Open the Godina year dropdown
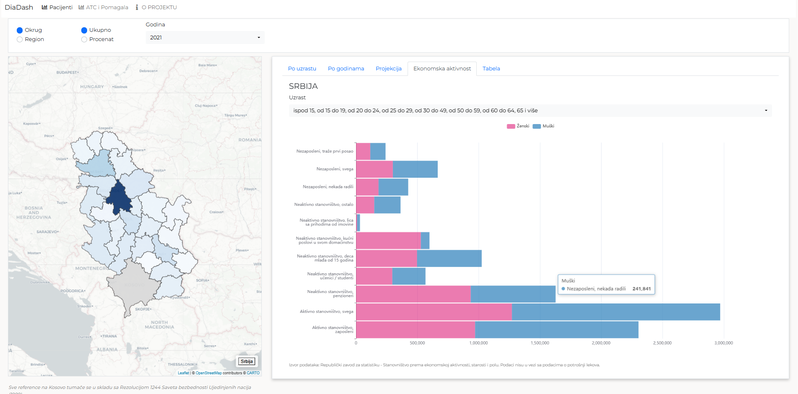The height and width of the screenshot is (394, 798). (205, 38)
